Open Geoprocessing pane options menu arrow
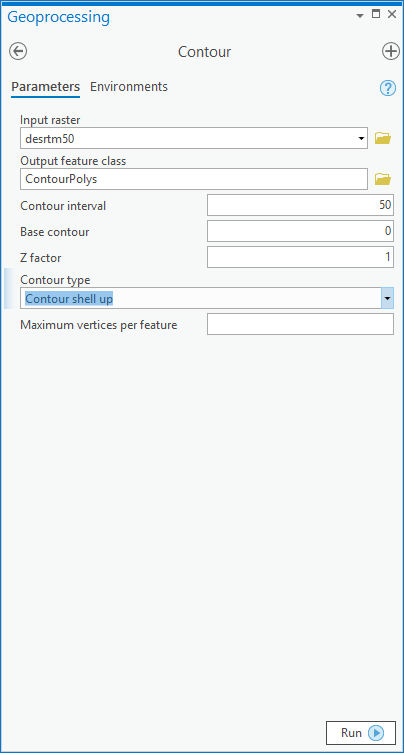The image size is (404, 753). tap(360, 15)
